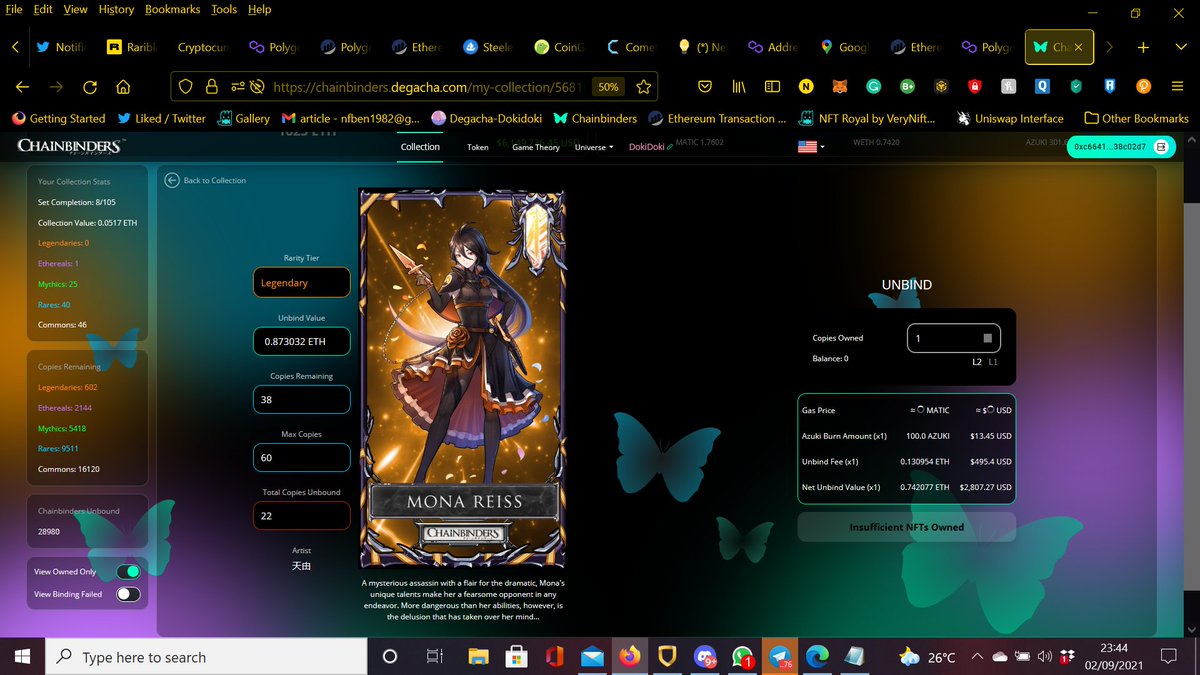Open Firefox application menu

click(x=1177, y=87)
